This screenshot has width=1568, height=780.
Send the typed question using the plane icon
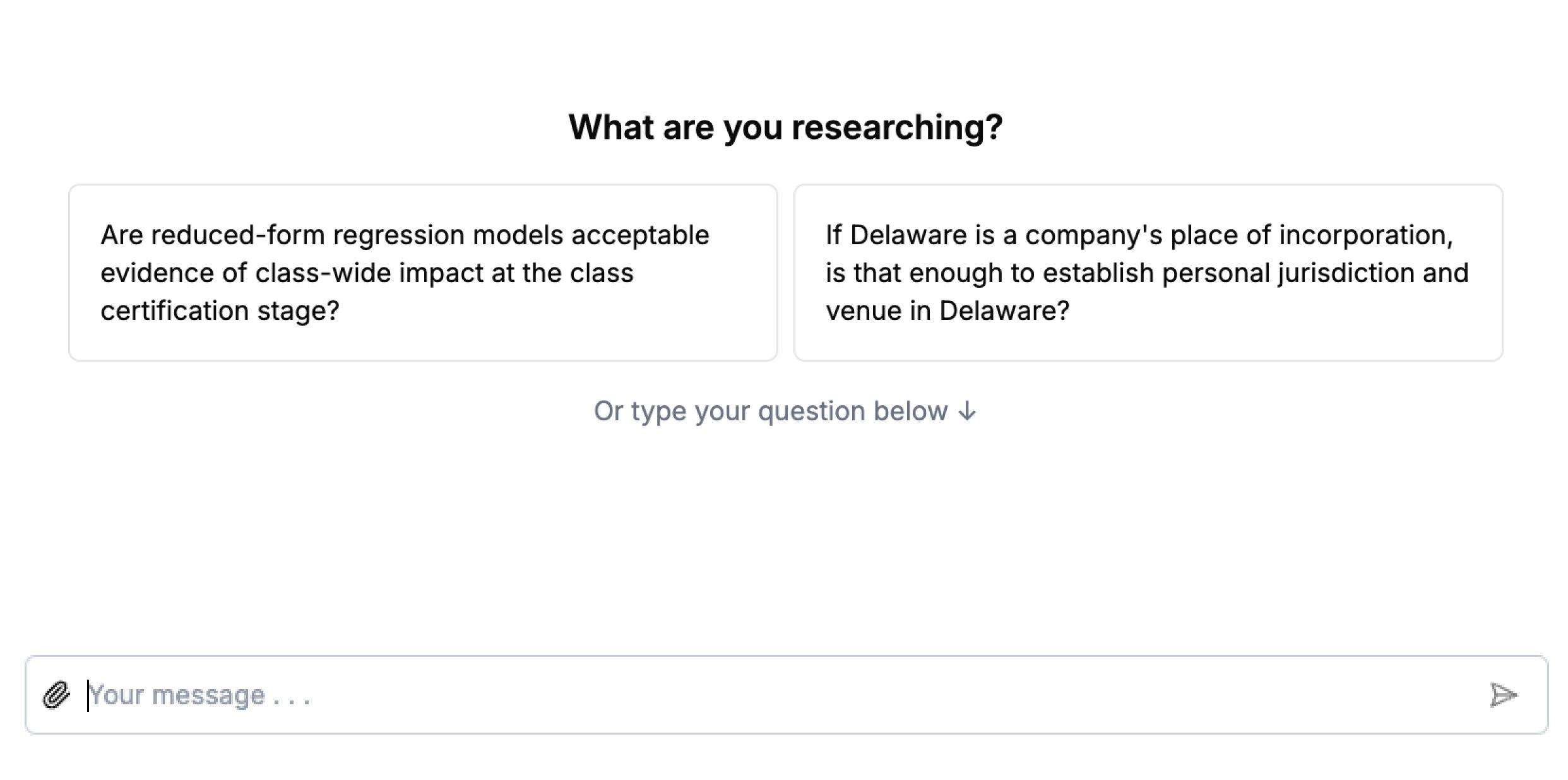[x=1503, y=695]
